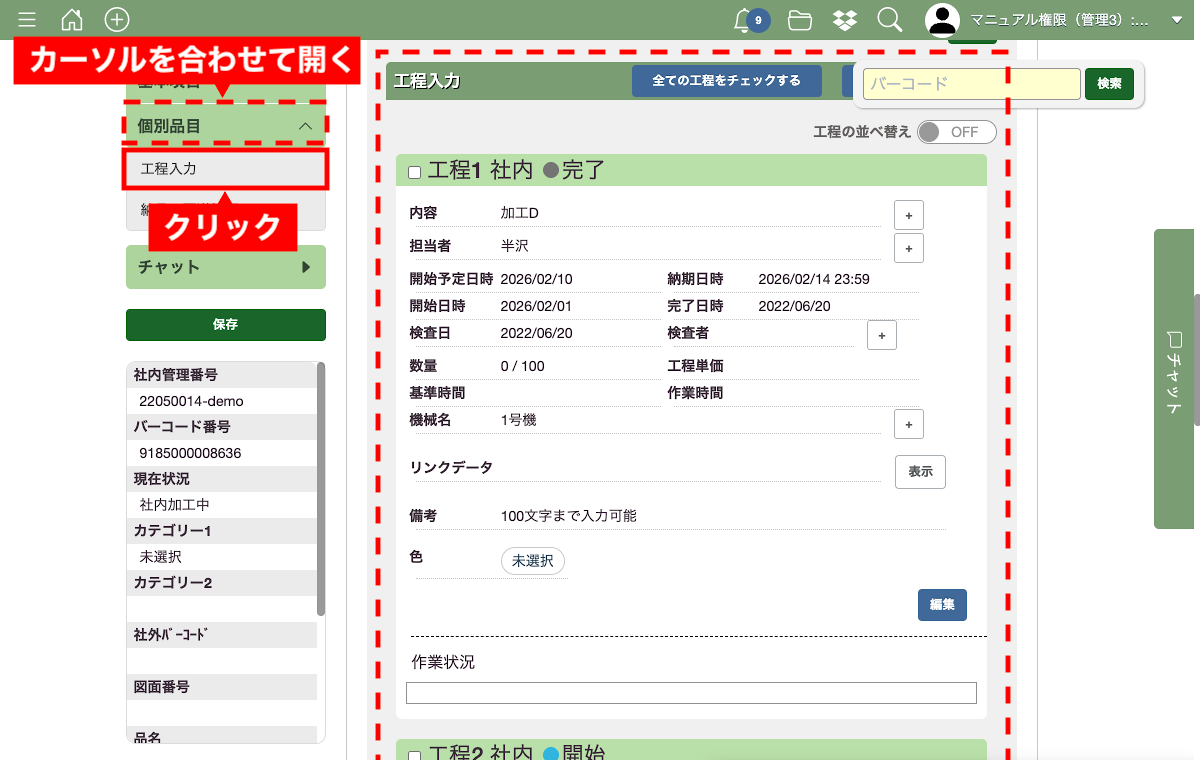Select 工程入力 in the sidebar

point(226,169)
